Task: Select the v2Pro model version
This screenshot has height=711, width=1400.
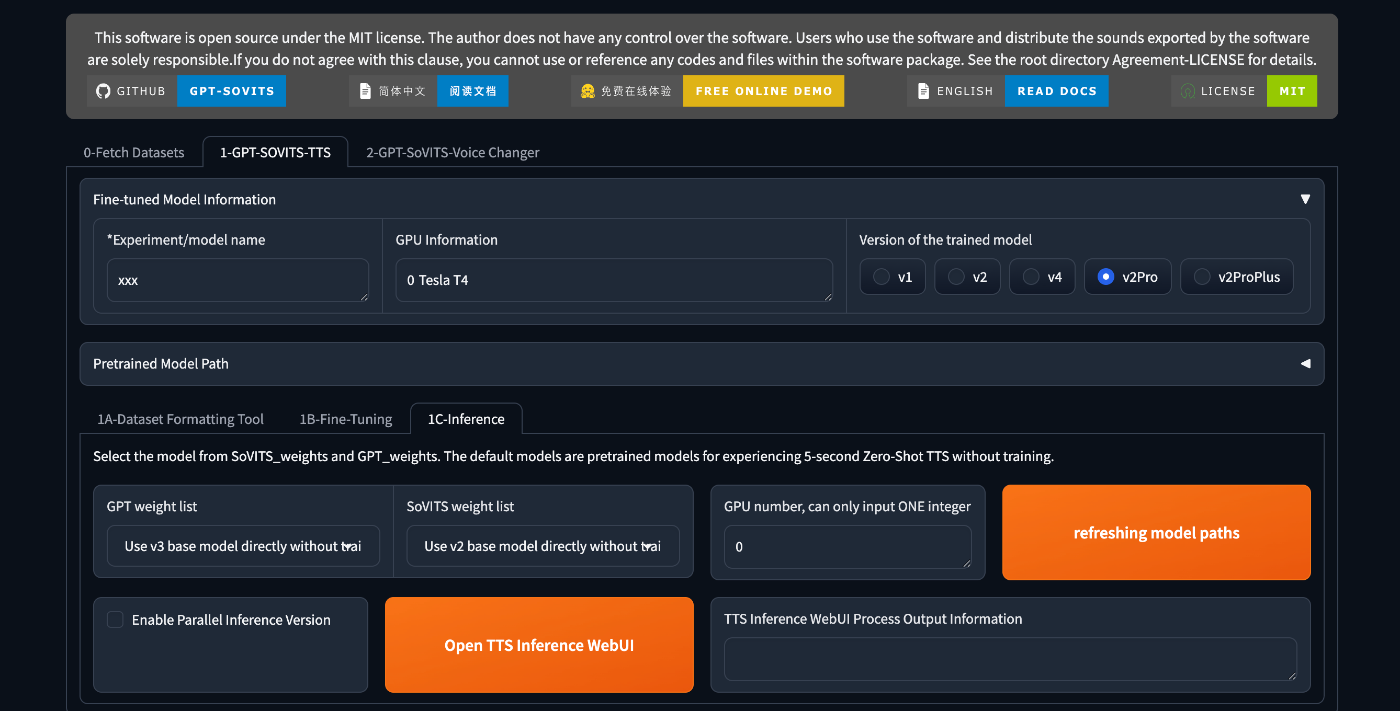Action: click(1128, 277)
